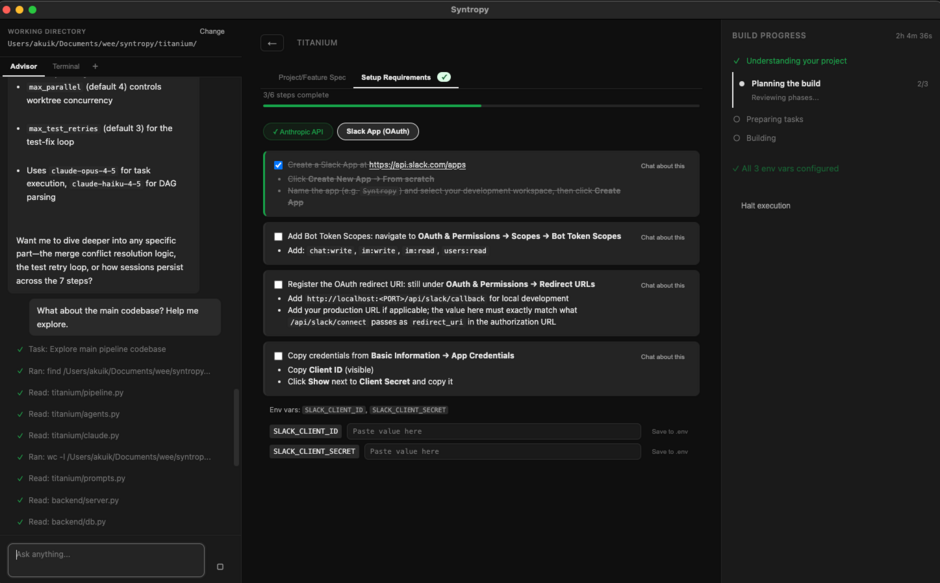Viewport: 940px width, 583px height.
Task: Click the SLACK_CLIENT_ID env var tag in Env vars line
Action: [x=333, y=410]
